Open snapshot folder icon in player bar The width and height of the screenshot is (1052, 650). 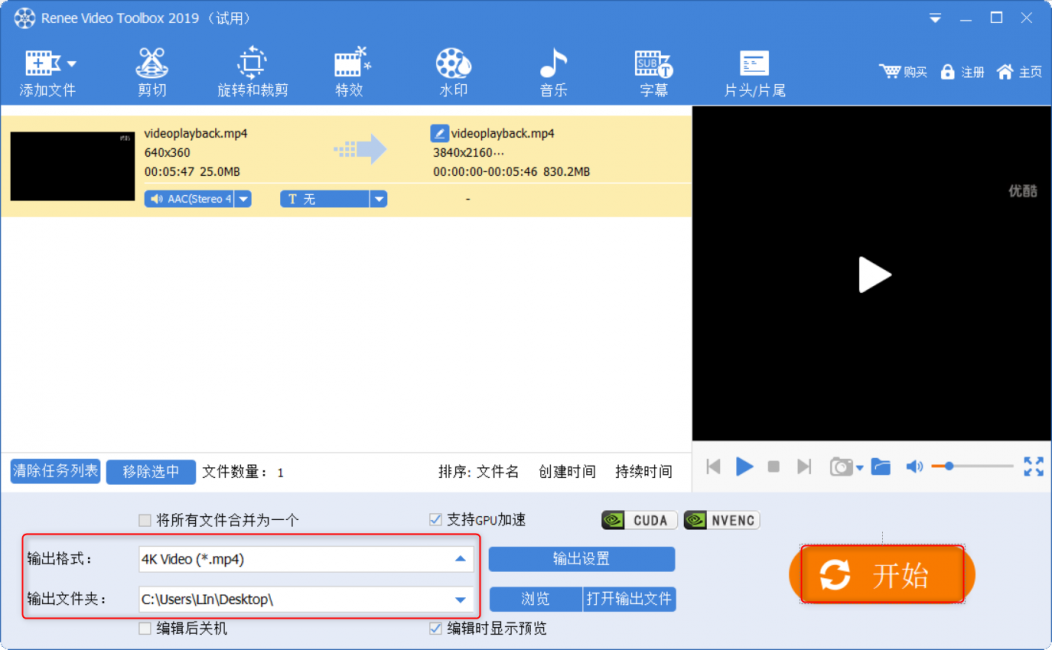881,466
